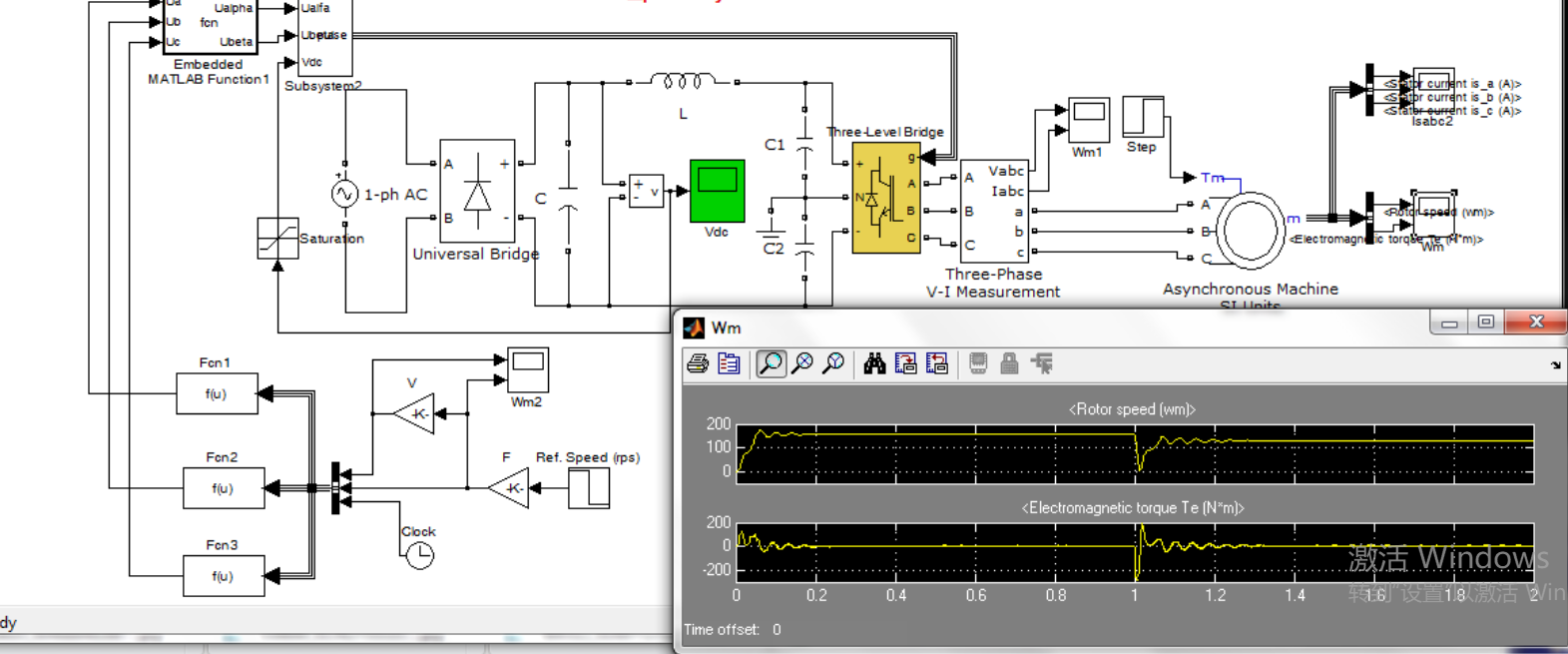
Task: Restore saved axes settings in Wm scope
Action: pos(937,363)
